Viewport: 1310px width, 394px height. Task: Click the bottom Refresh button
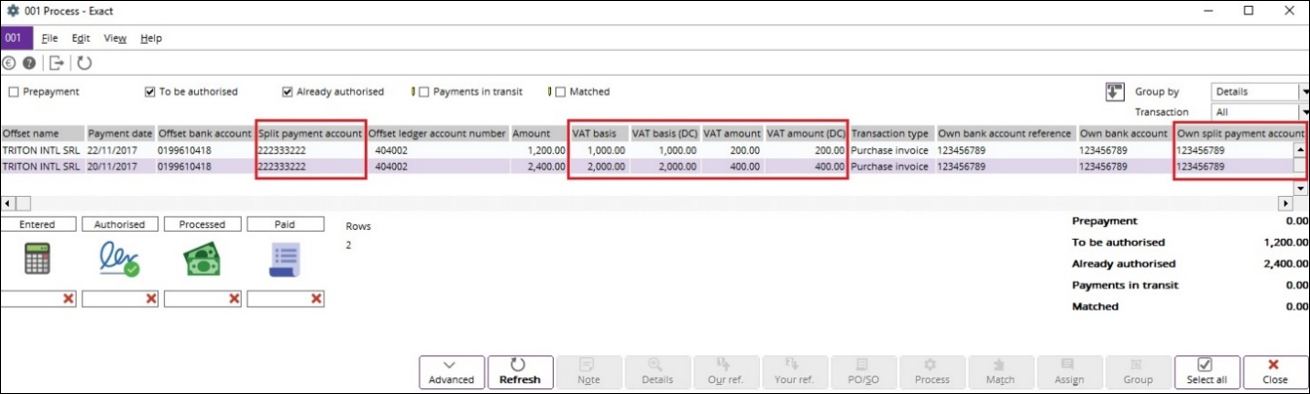click(x=520, y=372)
